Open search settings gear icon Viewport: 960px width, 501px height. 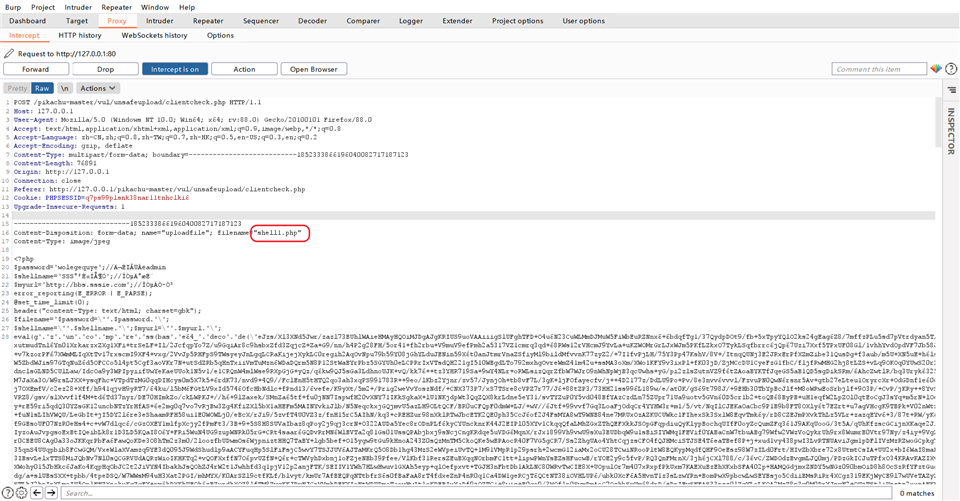point(21,493)
